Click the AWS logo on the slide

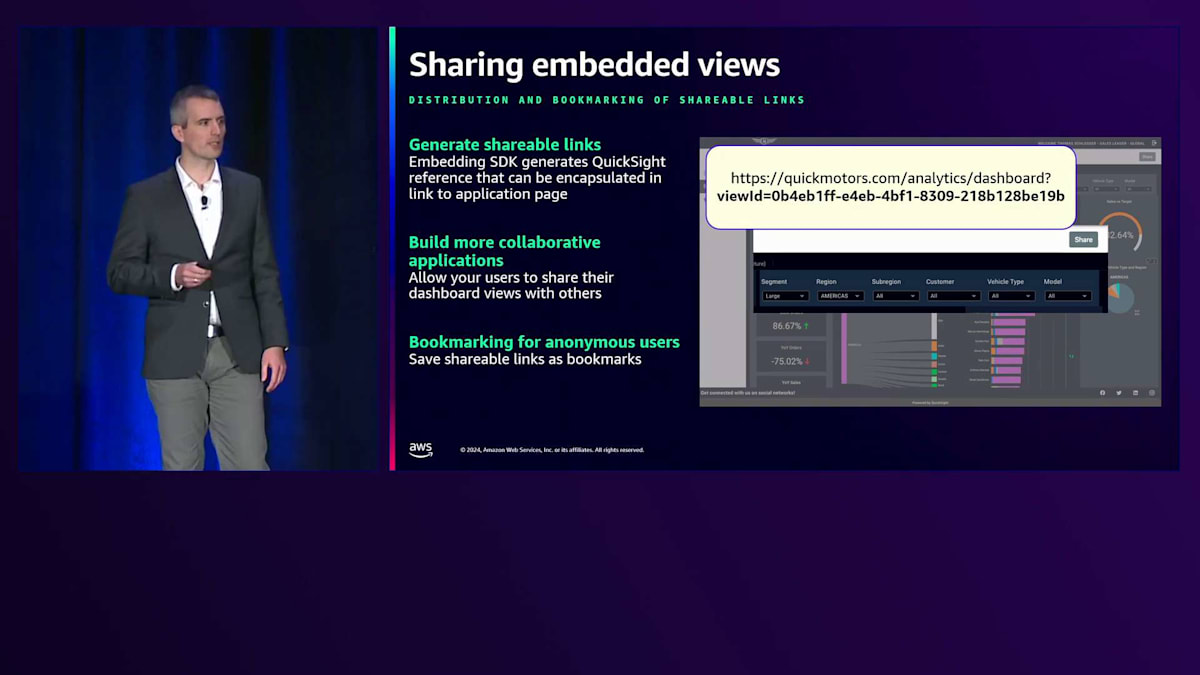click(421, 450)
